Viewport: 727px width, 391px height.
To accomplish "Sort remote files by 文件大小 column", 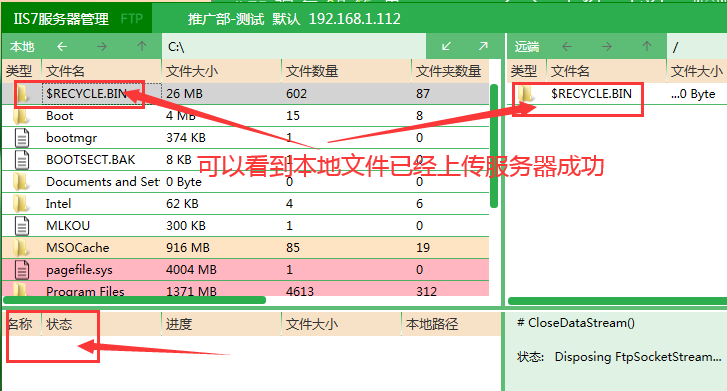I will coord(697,71).
